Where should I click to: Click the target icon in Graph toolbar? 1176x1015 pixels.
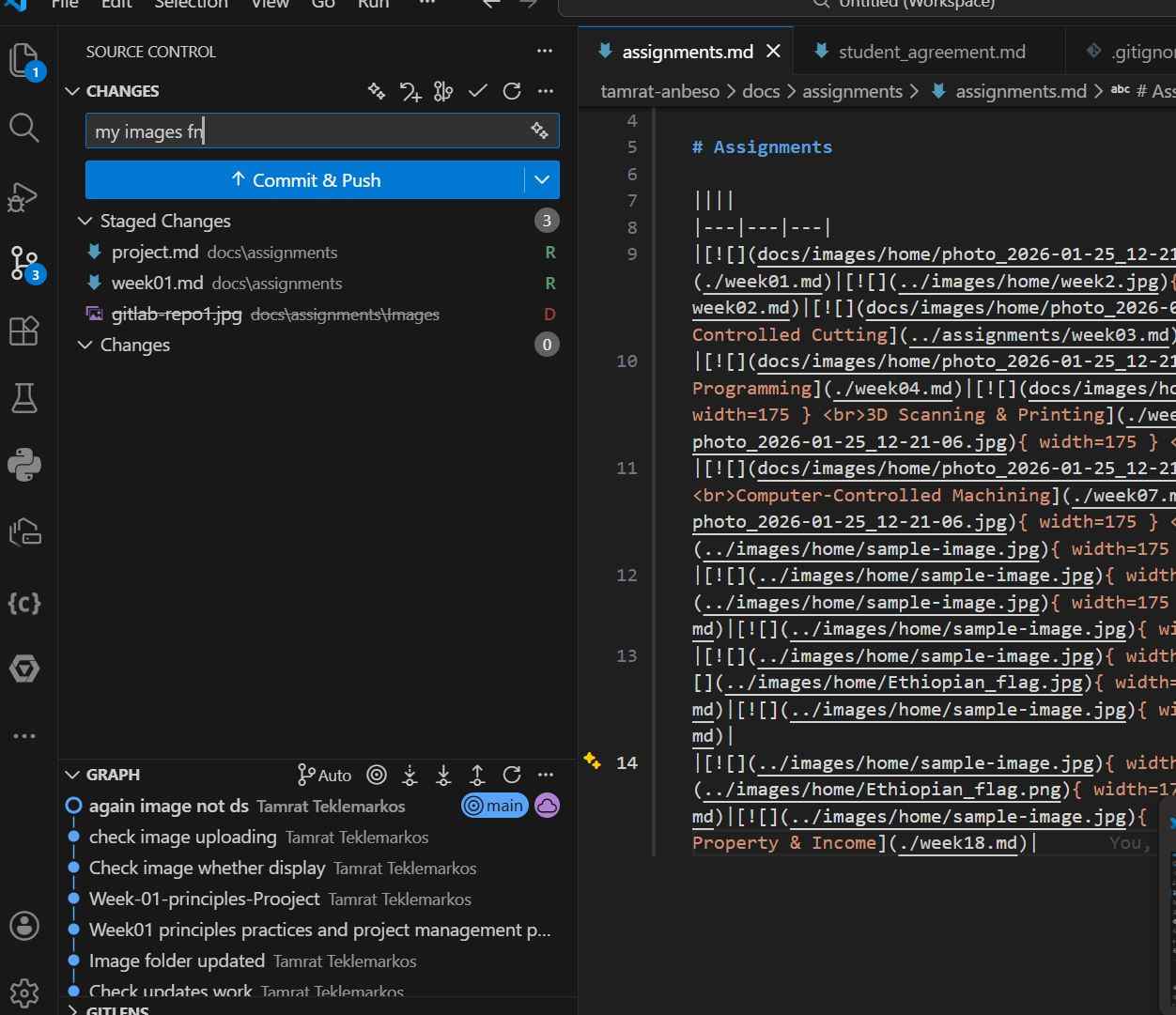[x=377, y=775]
